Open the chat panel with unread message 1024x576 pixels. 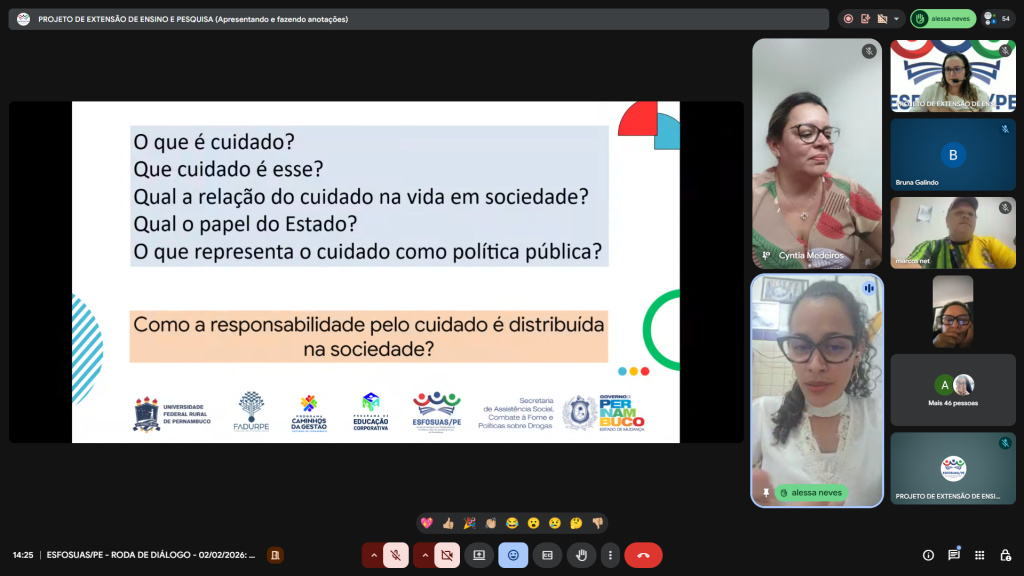coord(954,555)
